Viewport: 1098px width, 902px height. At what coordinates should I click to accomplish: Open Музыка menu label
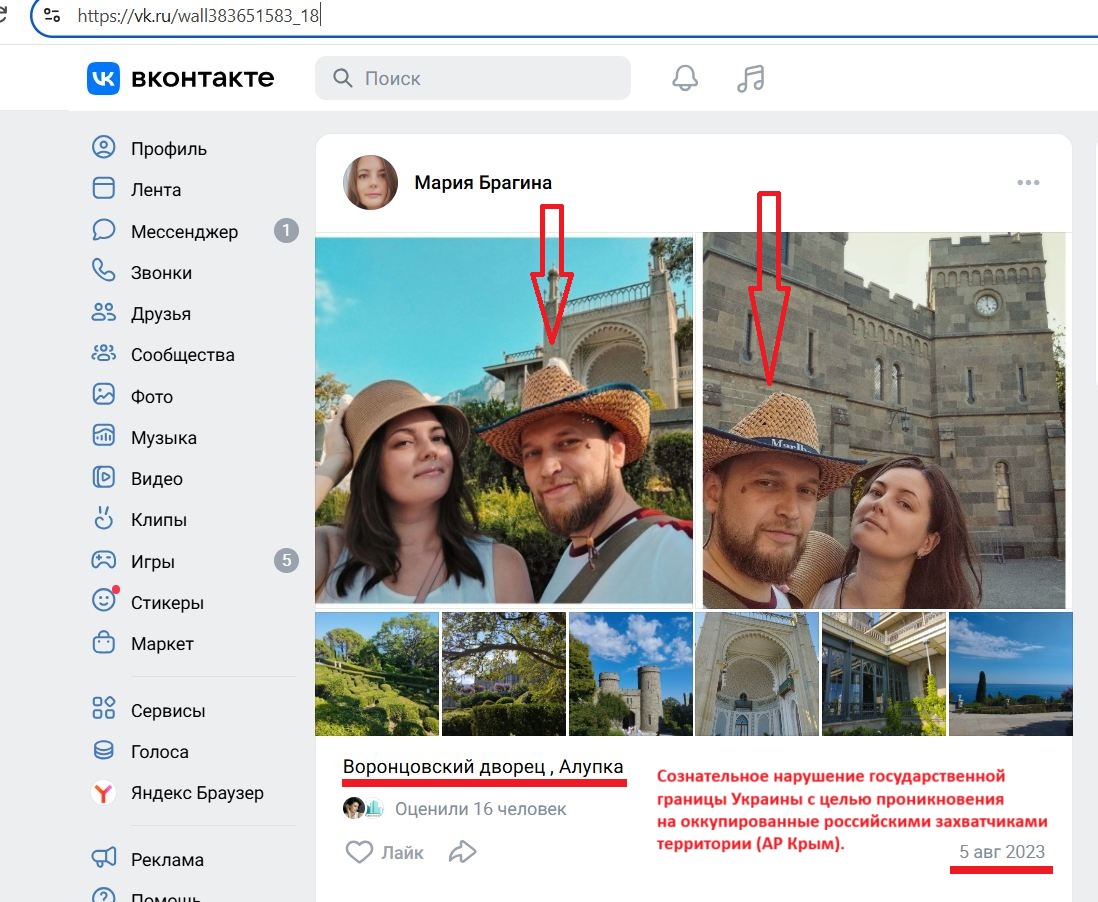pos(164,438)
